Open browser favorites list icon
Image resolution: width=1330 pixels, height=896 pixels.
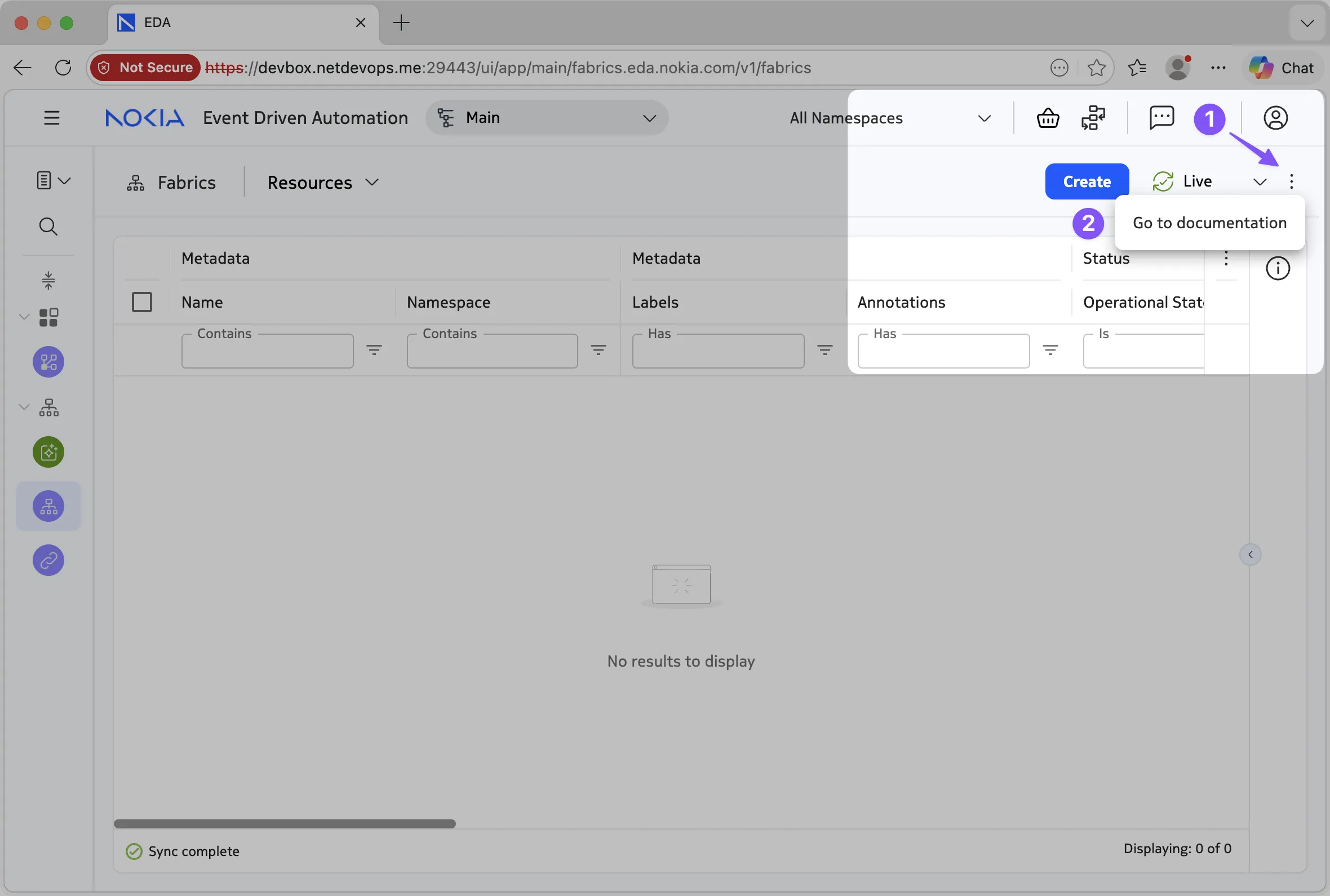pyautogui.click(x=1137, y=68)
